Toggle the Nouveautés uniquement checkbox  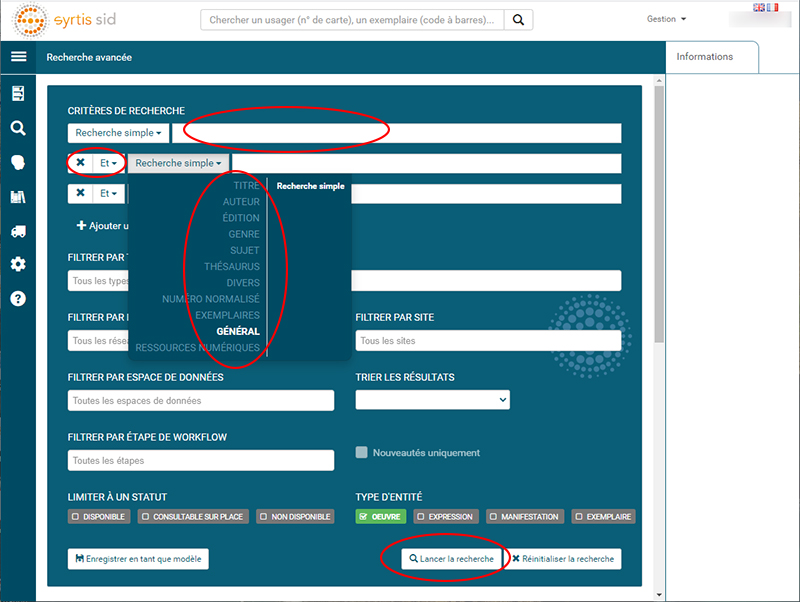[361, 453]
